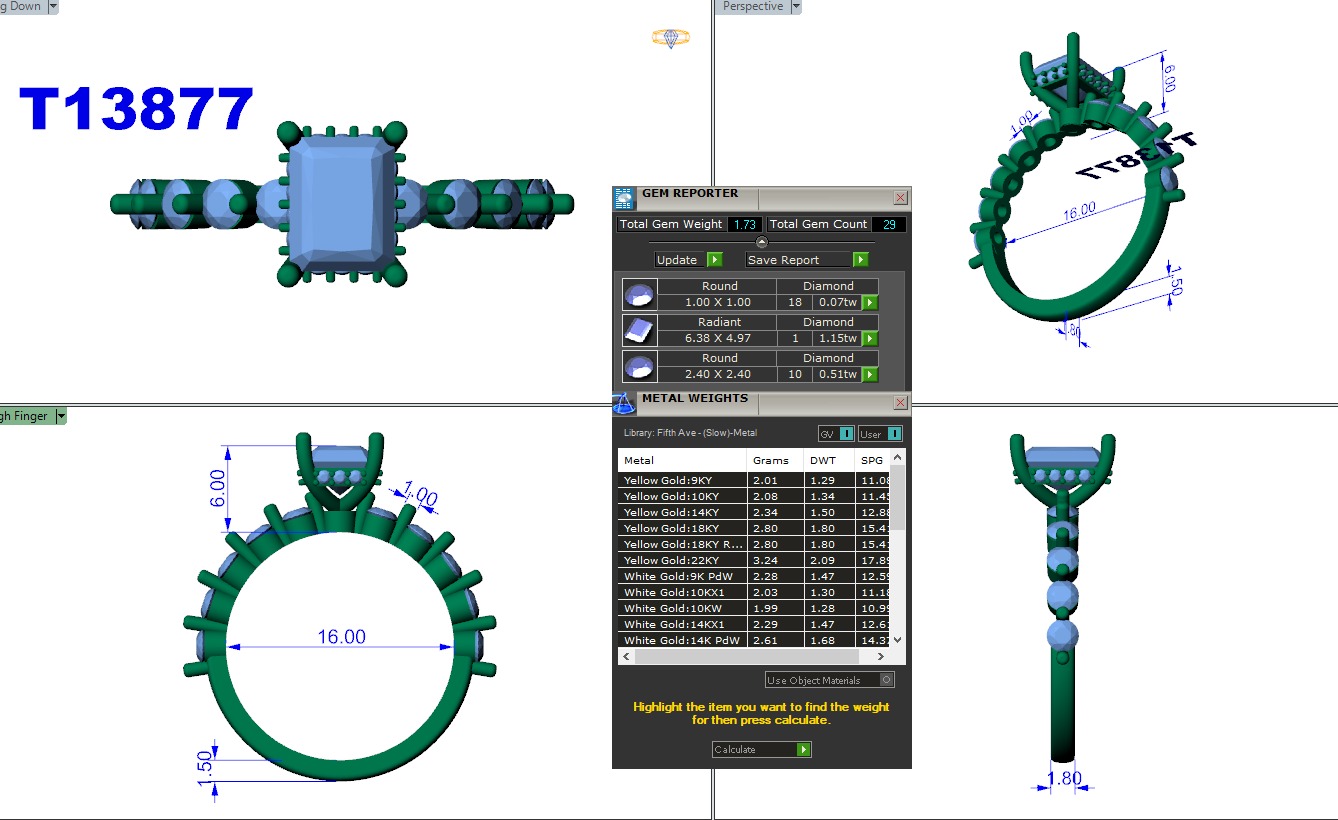The image size is (1338, 820).
Task: Collapse the Gem Reporter summary section
Action: pyautogui.click(x=762, y=242)
